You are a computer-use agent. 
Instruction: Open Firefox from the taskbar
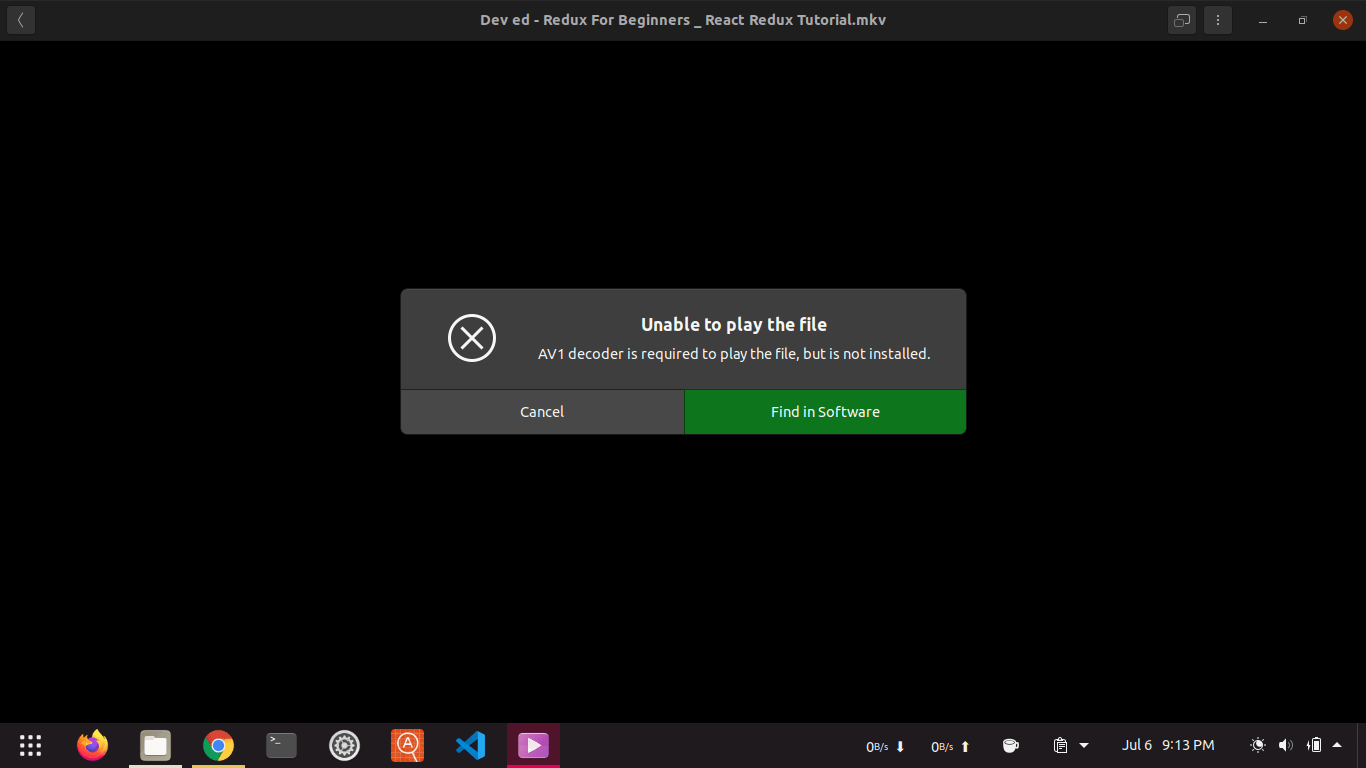[93, 745]
